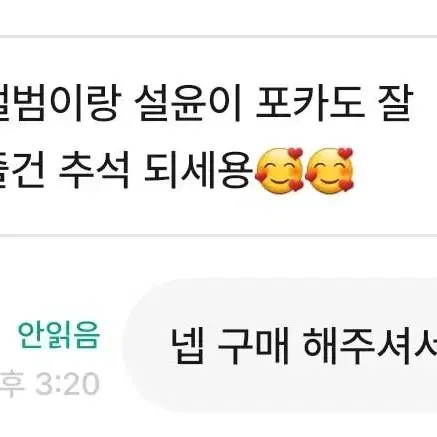Click the text 해주셔서 in the gray bubble

tap(370, 346)
